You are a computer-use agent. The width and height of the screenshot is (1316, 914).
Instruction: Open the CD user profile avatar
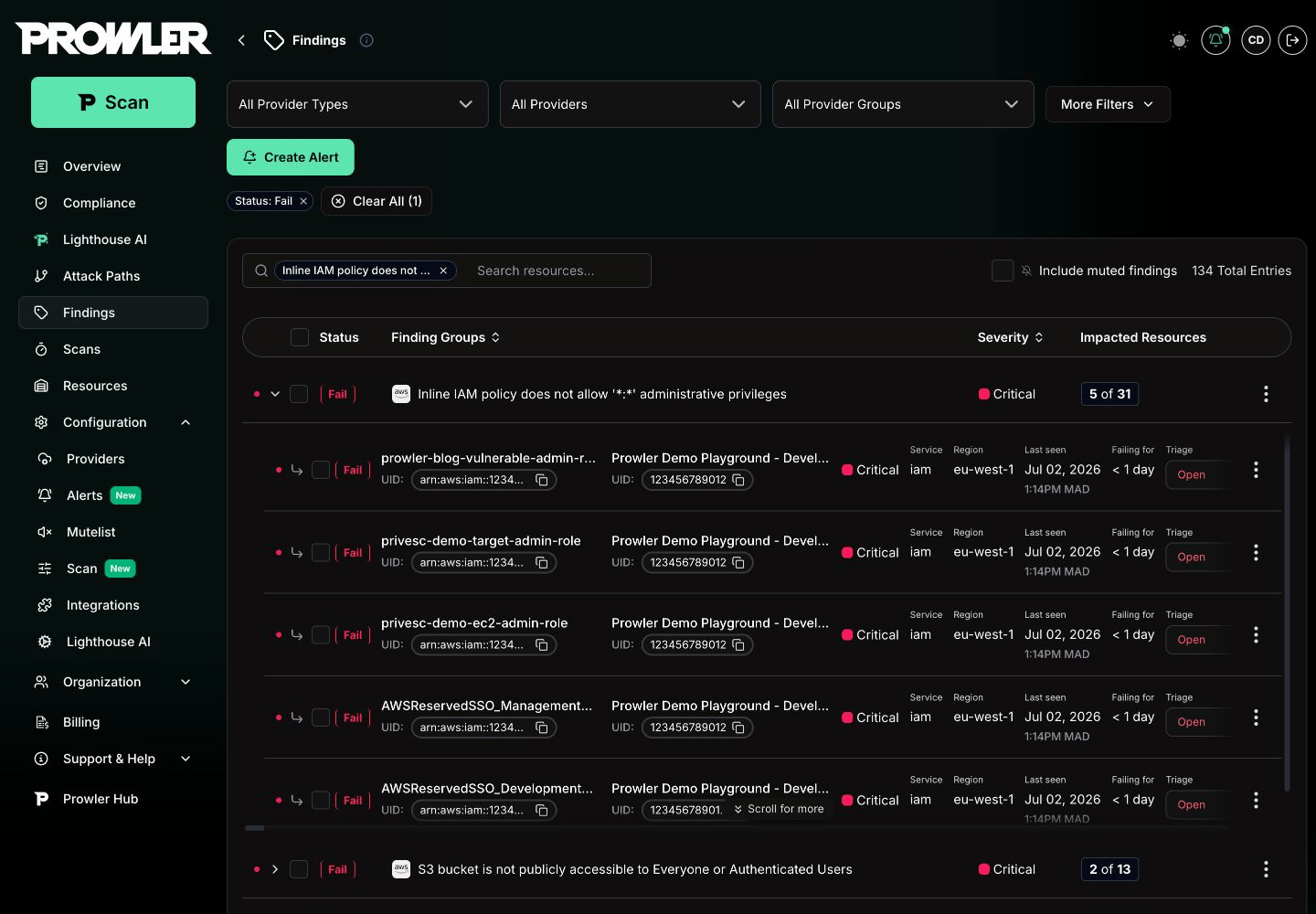(x=1256, y=40)
